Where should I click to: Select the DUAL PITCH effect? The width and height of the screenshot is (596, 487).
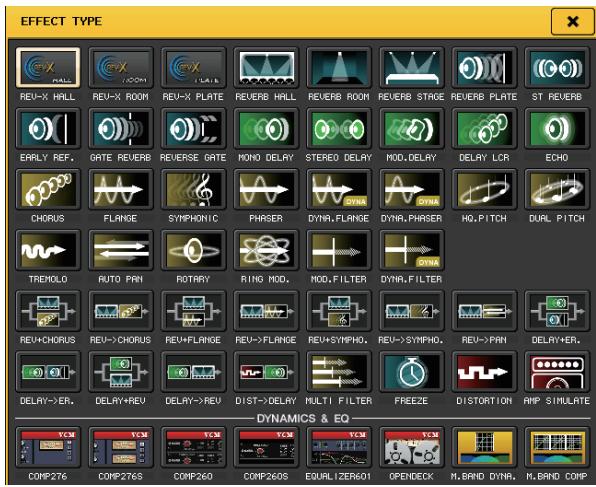(x=557, y=189)
